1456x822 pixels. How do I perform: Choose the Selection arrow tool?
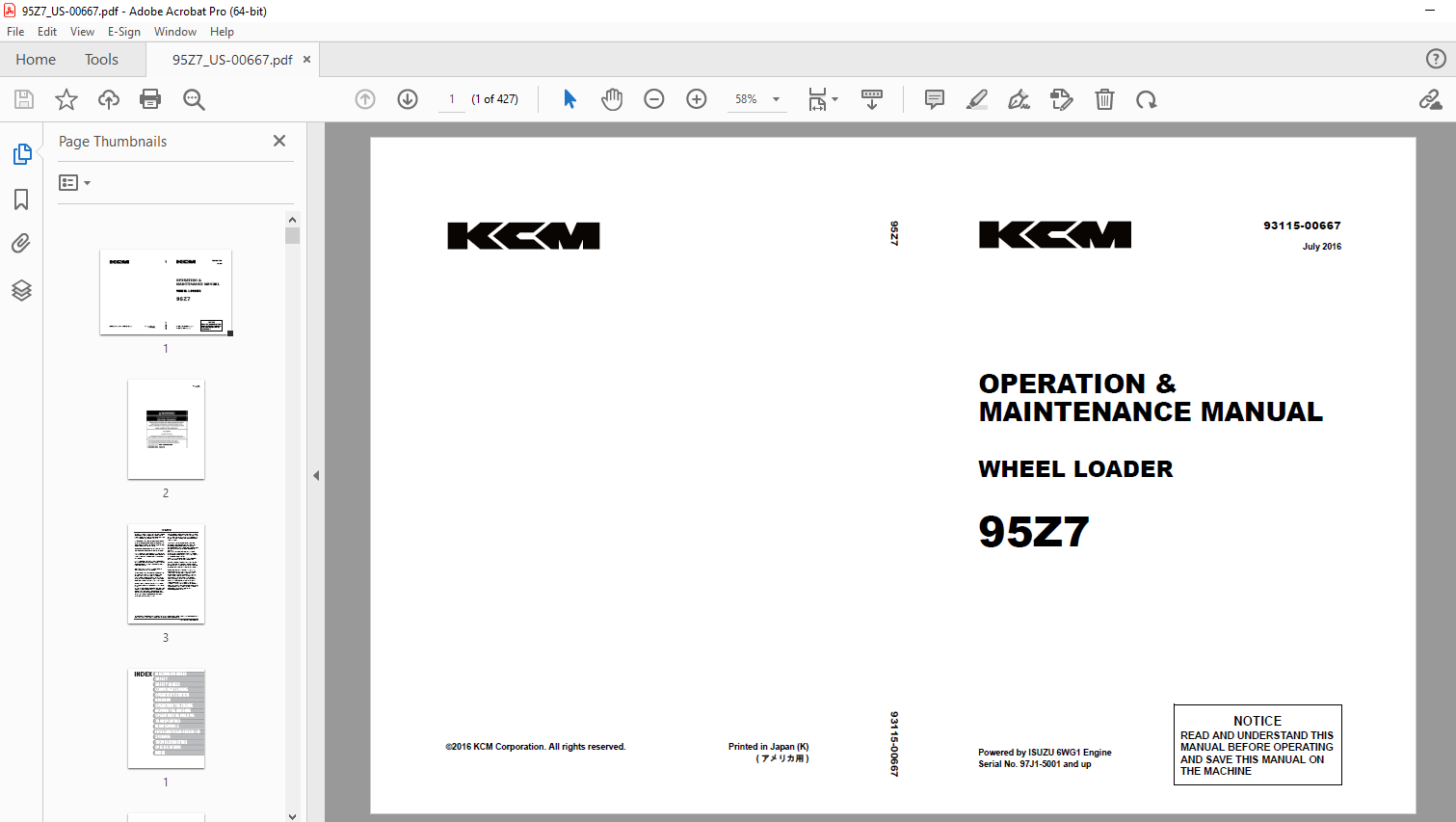[569, 99]
